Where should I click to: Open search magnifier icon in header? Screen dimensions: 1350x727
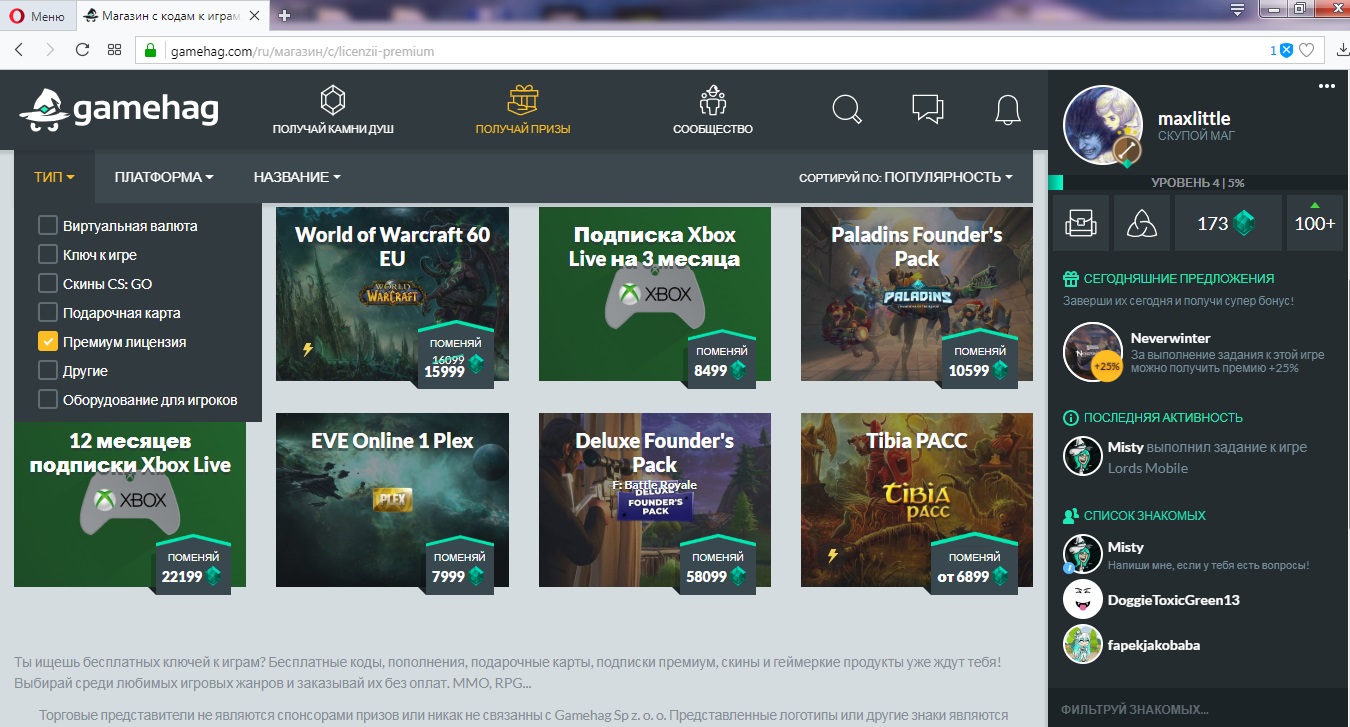[x=847, y=109]
